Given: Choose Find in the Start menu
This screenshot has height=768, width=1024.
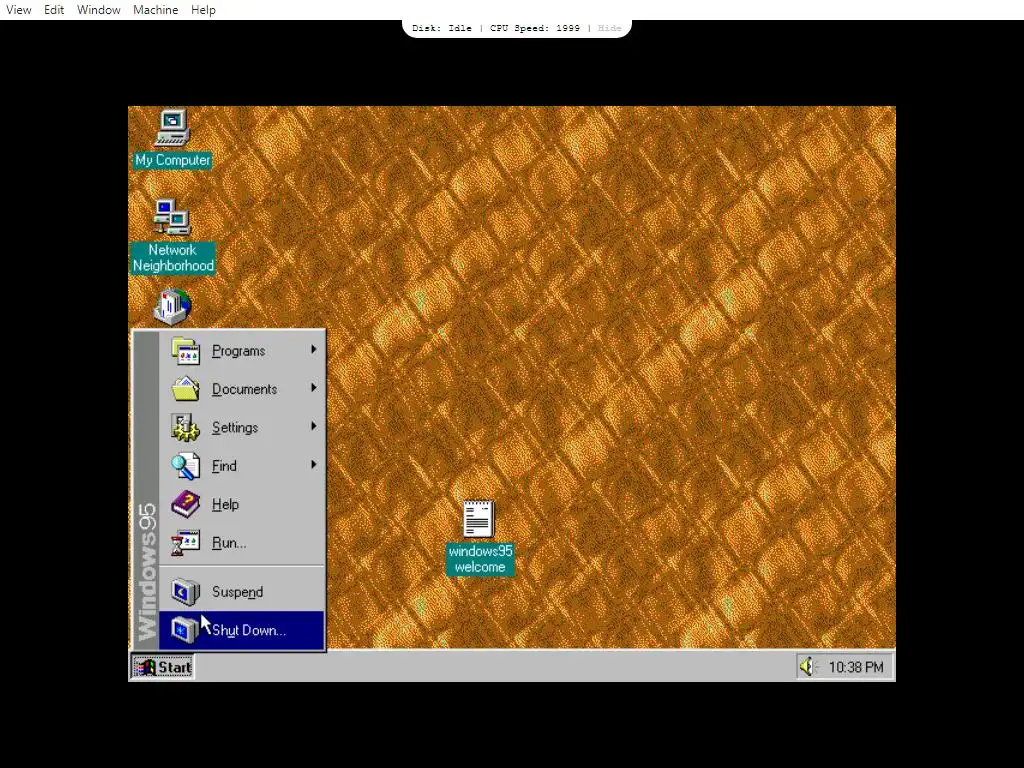Looking at the screenshot, I should coord(242,466).
